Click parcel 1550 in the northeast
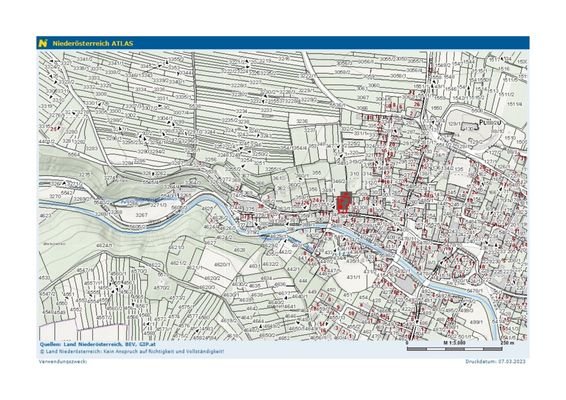The width and height of the screenshot is (566, 400). click(x=437, y=108)
